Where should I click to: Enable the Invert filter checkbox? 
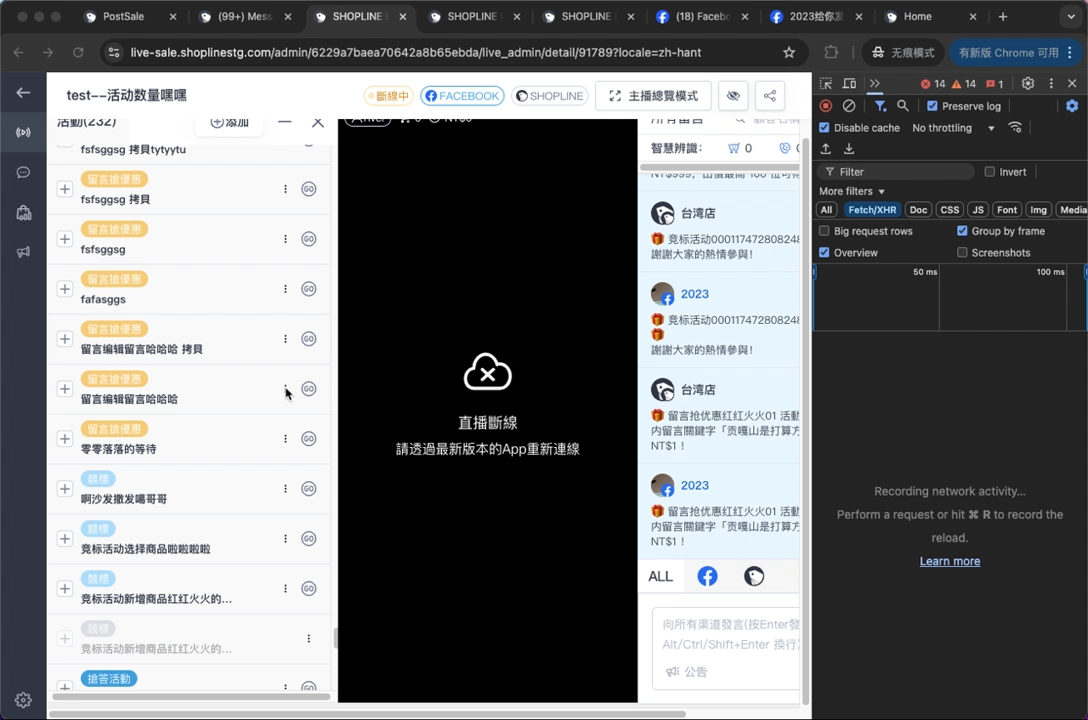tap(990, 172)
